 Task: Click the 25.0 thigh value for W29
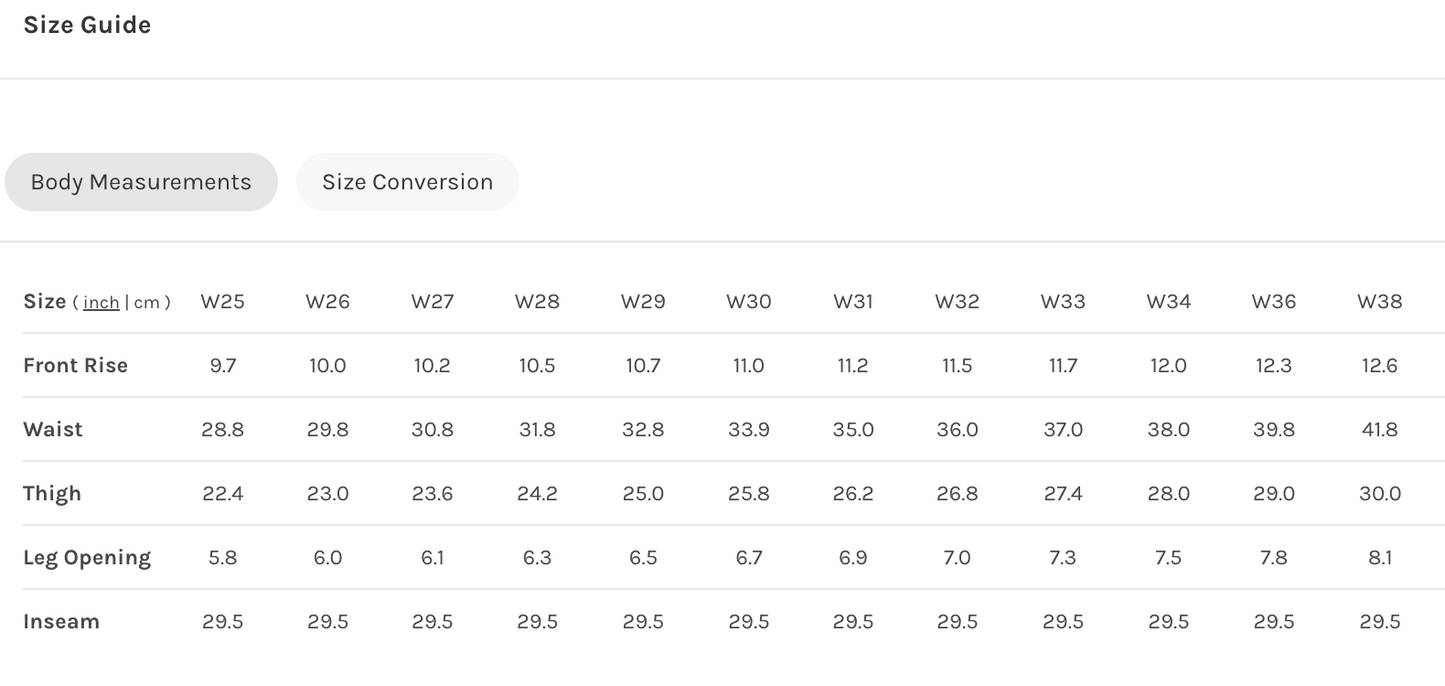tap(643, 493)
